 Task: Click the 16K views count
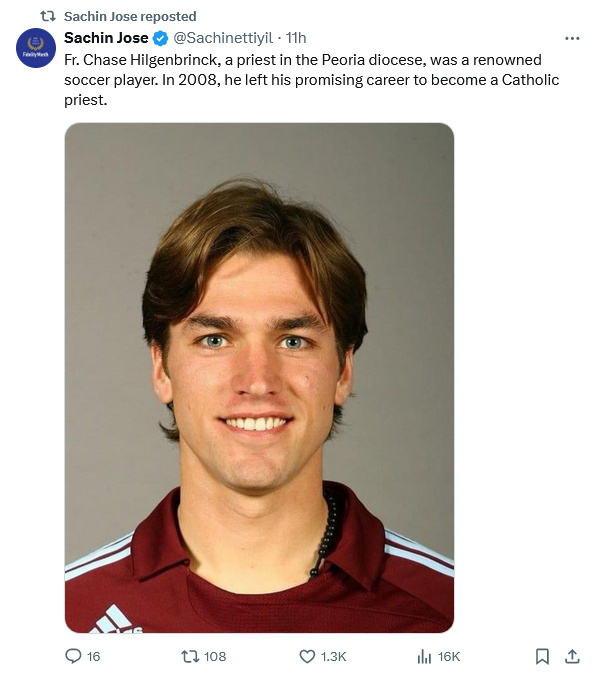(449, 657)
